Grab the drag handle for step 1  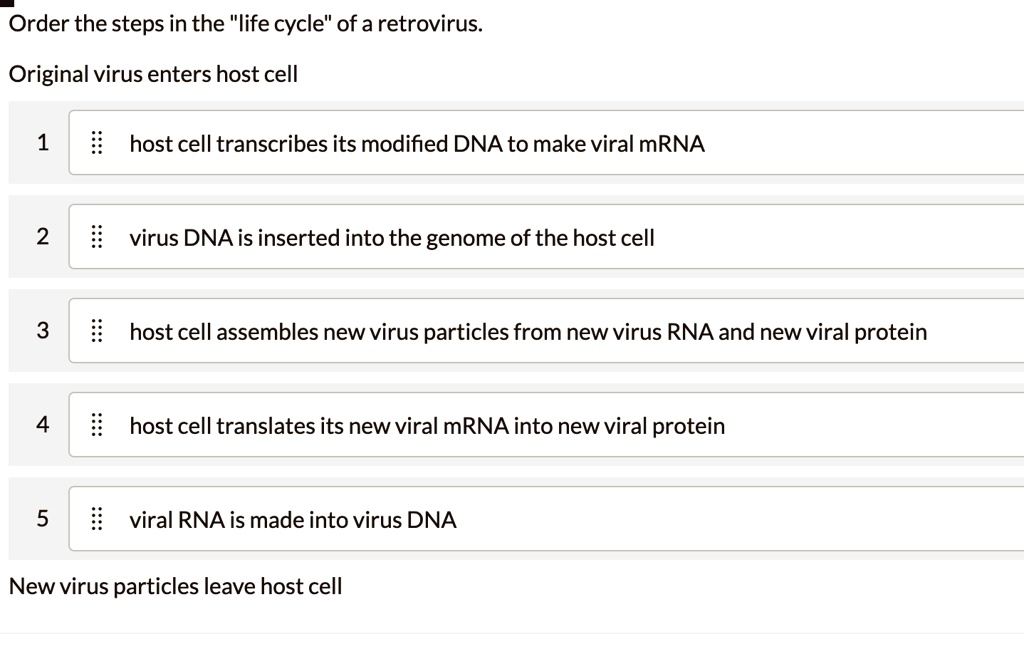tap(97, 143)
